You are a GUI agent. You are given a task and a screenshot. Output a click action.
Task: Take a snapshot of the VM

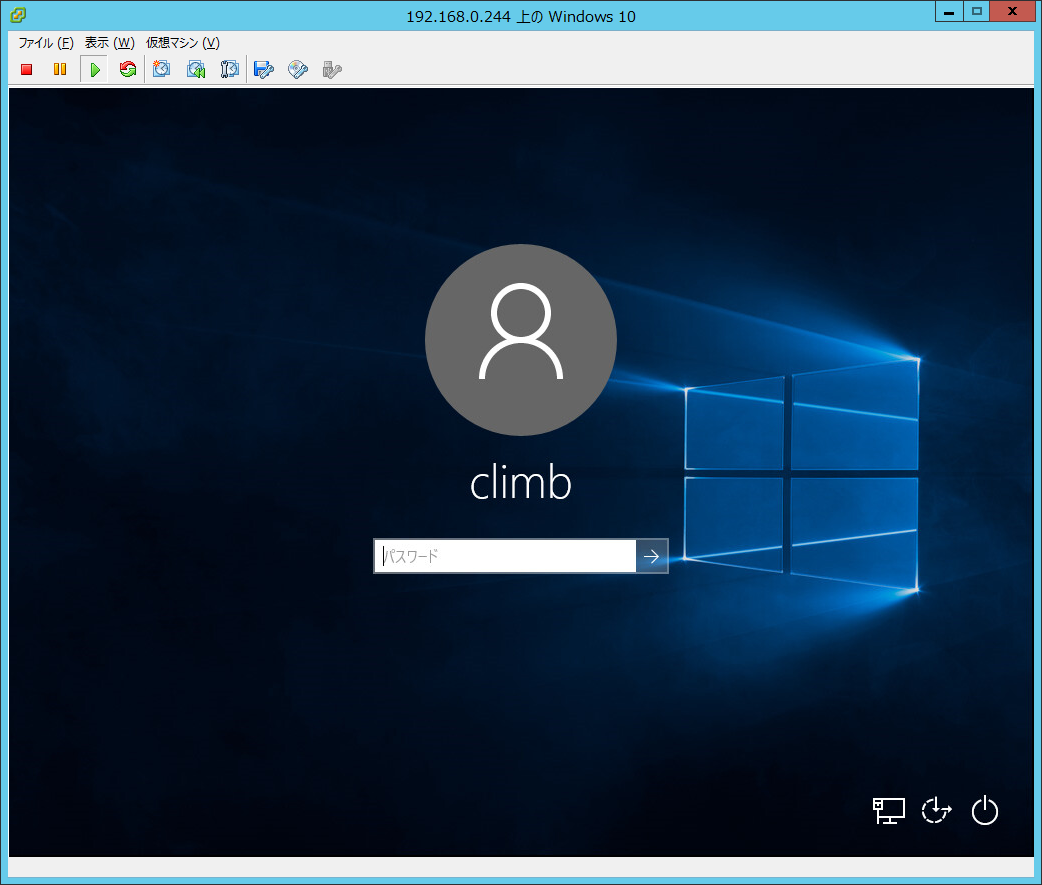[x=162, y=69]
